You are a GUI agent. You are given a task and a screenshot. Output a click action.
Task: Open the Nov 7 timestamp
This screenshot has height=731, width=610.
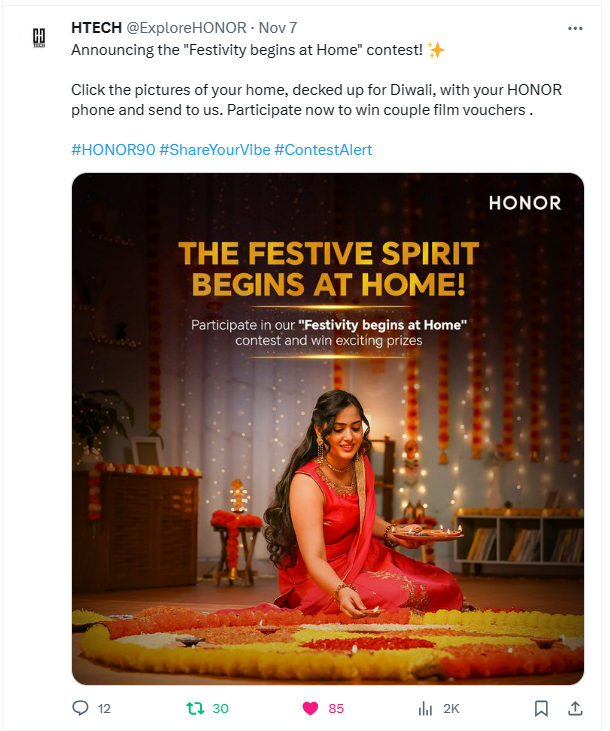coord(277,28)
